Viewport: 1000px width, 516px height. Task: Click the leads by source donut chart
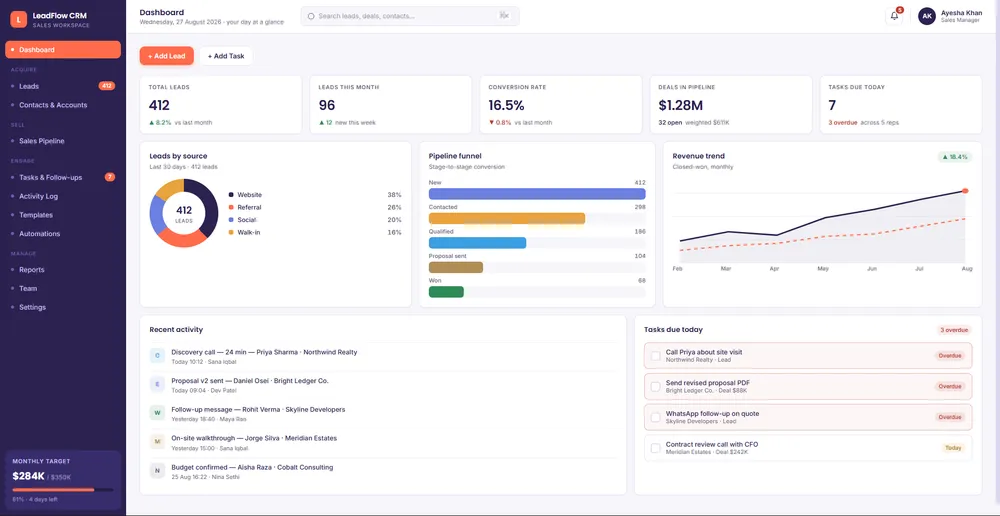point(184,213)
